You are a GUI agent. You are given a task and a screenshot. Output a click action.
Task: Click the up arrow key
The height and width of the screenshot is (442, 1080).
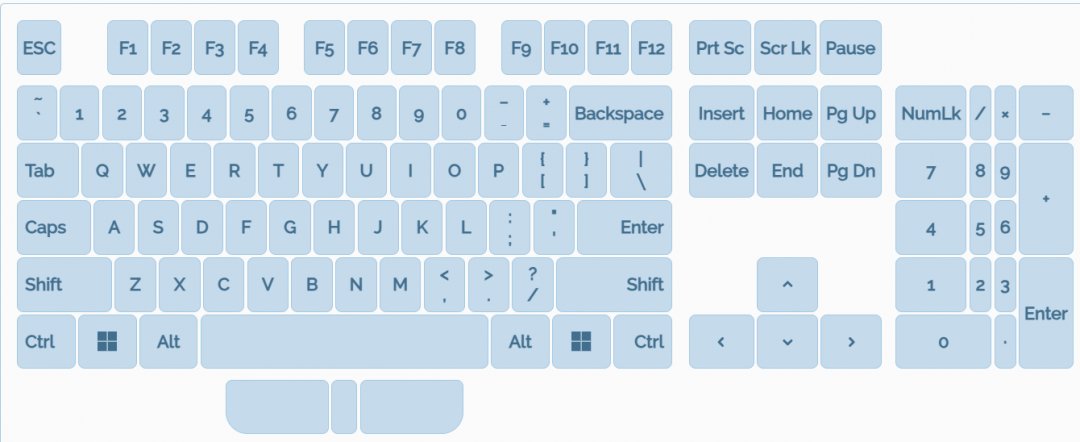pos(787,285)
